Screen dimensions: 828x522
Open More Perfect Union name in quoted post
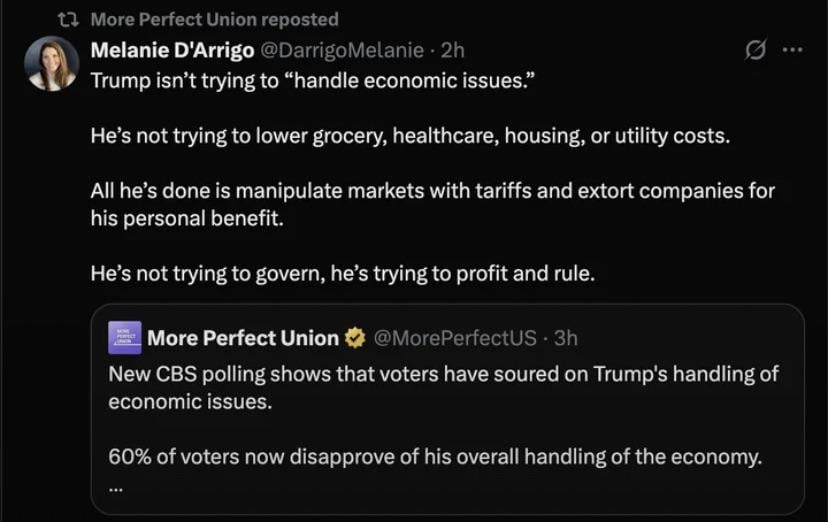pos(243,338)
